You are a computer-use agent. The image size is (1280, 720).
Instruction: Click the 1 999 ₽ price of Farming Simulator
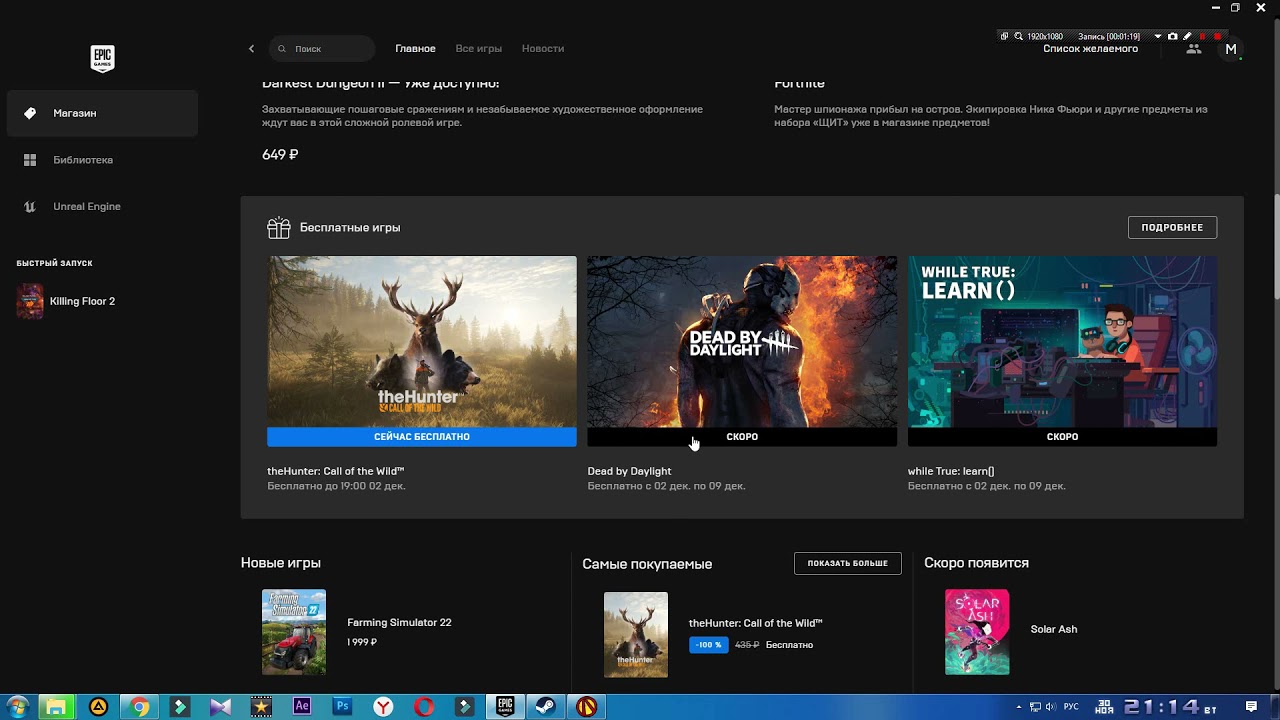pos(362,642)
